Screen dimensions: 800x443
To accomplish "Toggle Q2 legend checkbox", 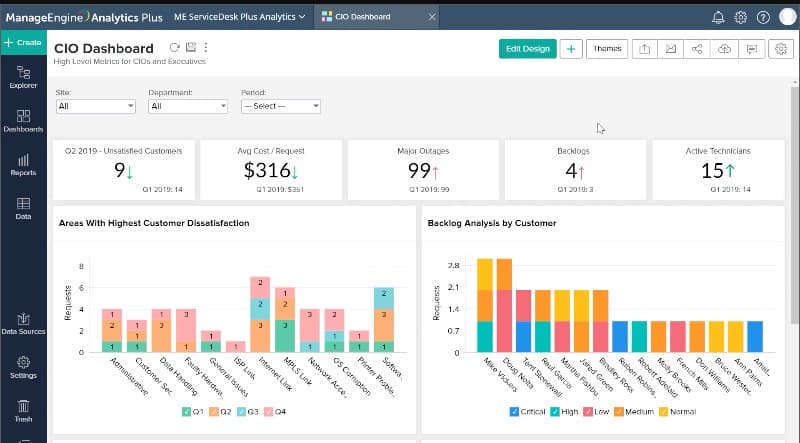I will 214,411.
